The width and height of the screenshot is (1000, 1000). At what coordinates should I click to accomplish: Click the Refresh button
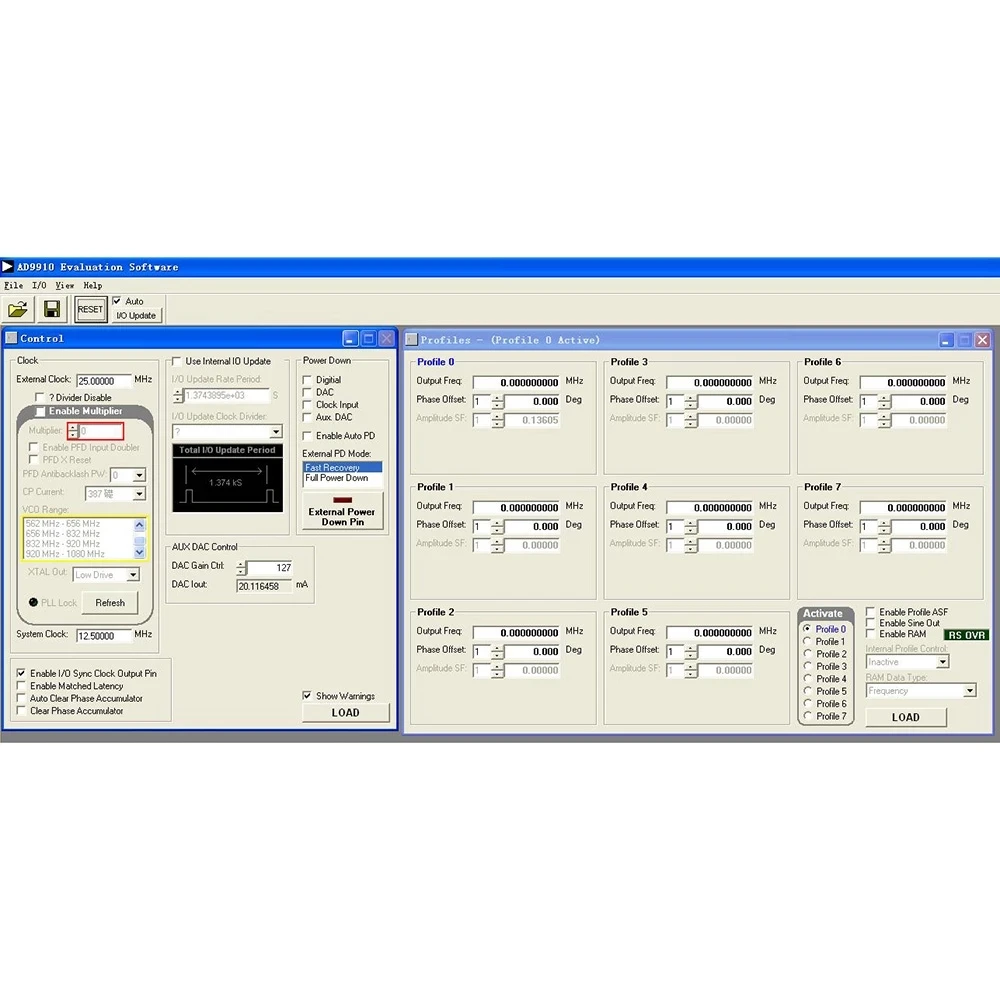tap(110, 603)
